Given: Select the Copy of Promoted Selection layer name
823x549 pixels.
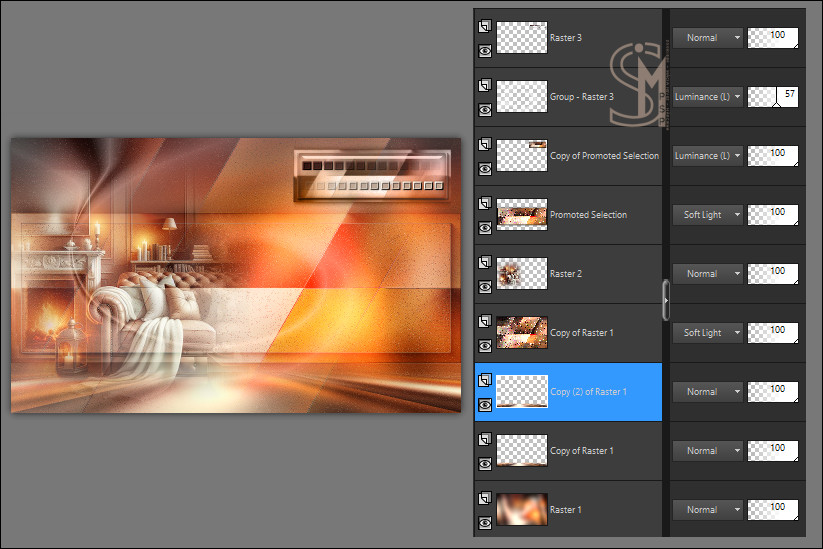Looking at the screenshot, I should point(604,156).
